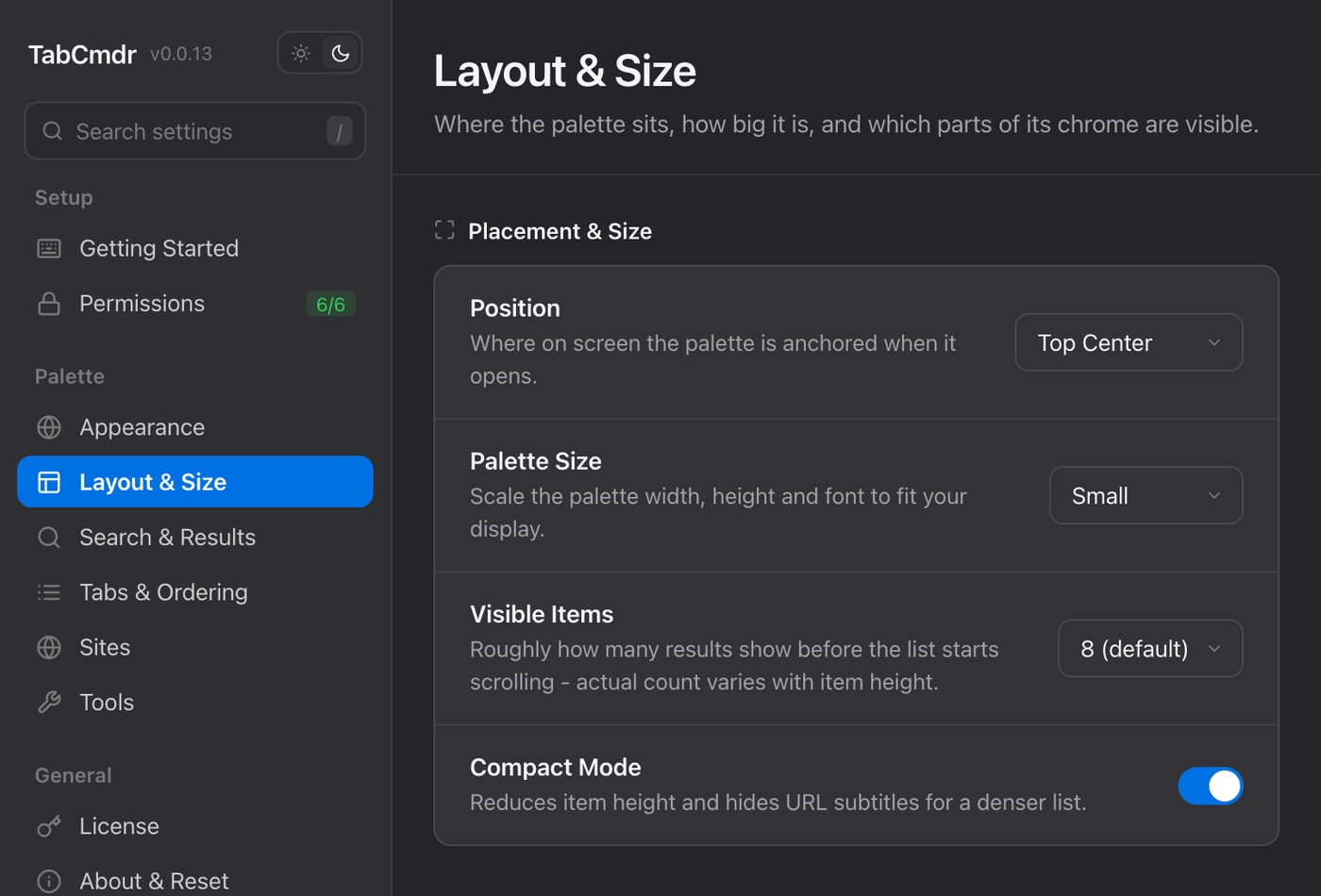Click the lock icon beside Permissions
1321x896 pixels.
click(49, 304)
